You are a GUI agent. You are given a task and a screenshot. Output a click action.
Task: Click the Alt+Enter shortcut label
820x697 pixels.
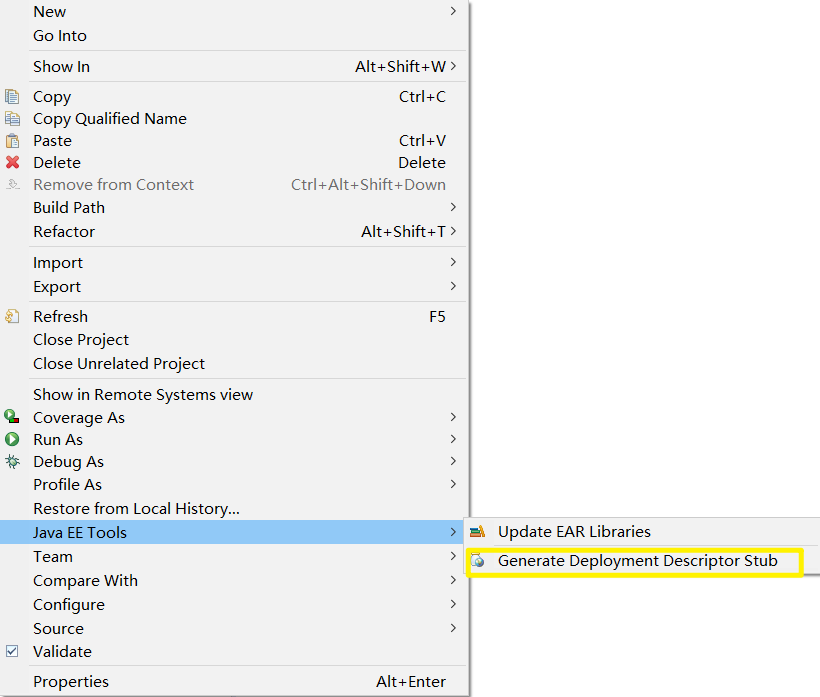click(411, 681)
